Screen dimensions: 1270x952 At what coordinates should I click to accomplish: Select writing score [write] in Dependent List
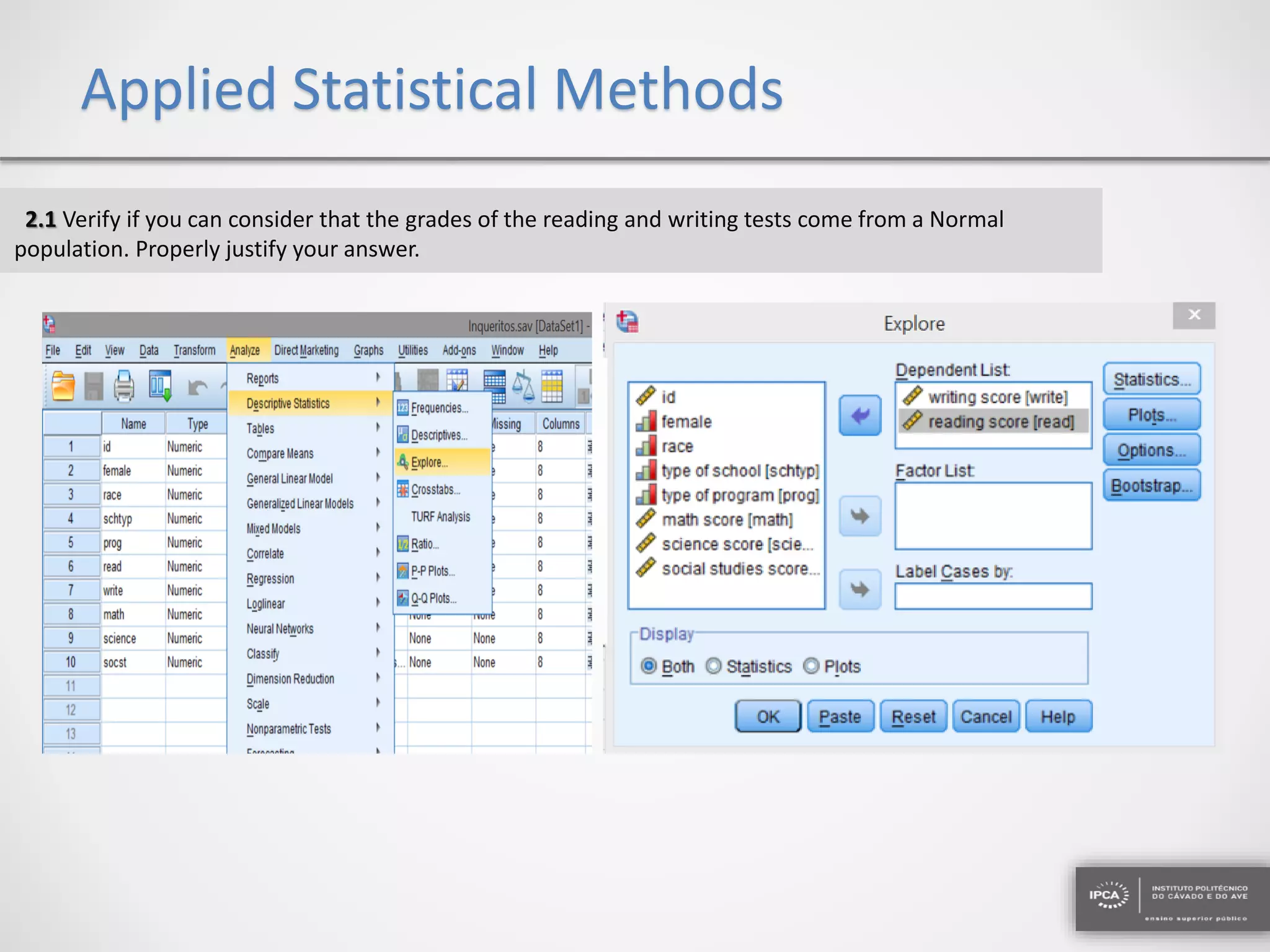click(x=993, y=397)
